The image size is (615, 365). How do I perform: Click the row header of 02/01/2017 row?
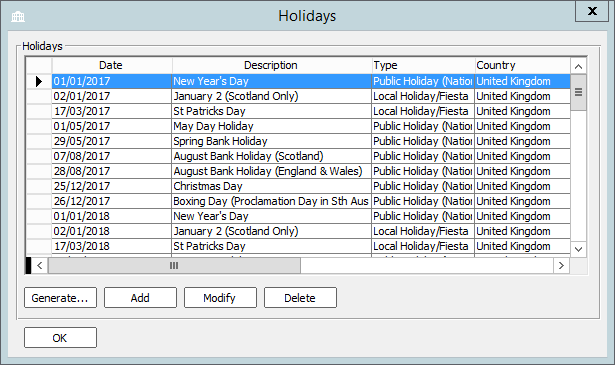pyautogui.click(x=39, y=96)
